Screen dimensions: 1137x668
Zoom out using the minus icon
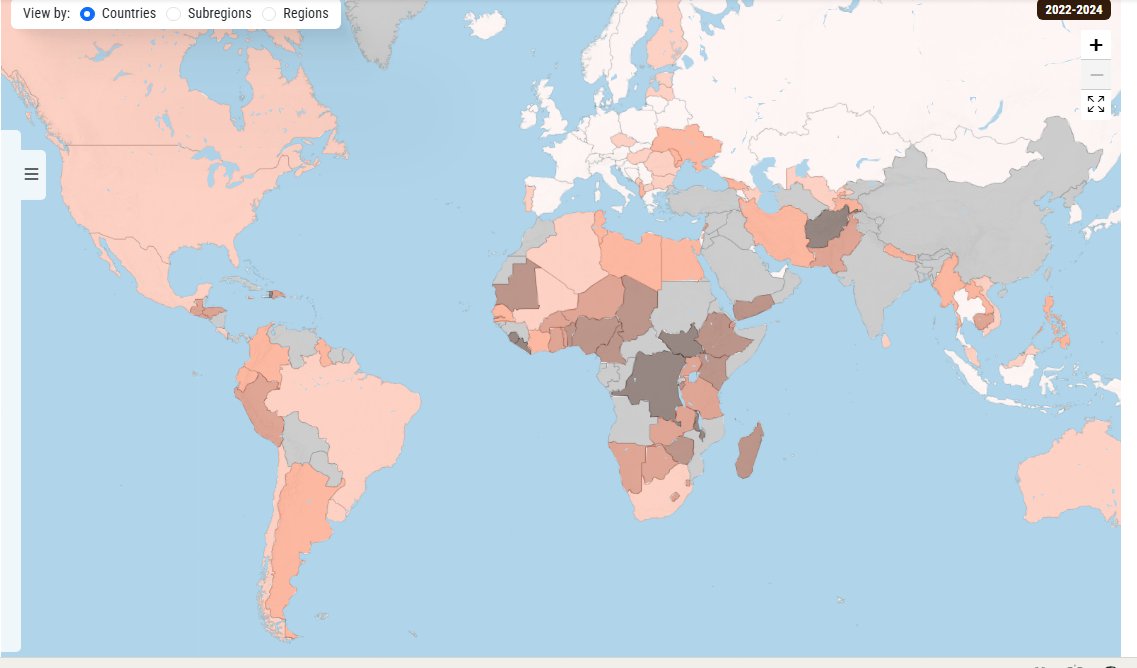coord(1096,74)
